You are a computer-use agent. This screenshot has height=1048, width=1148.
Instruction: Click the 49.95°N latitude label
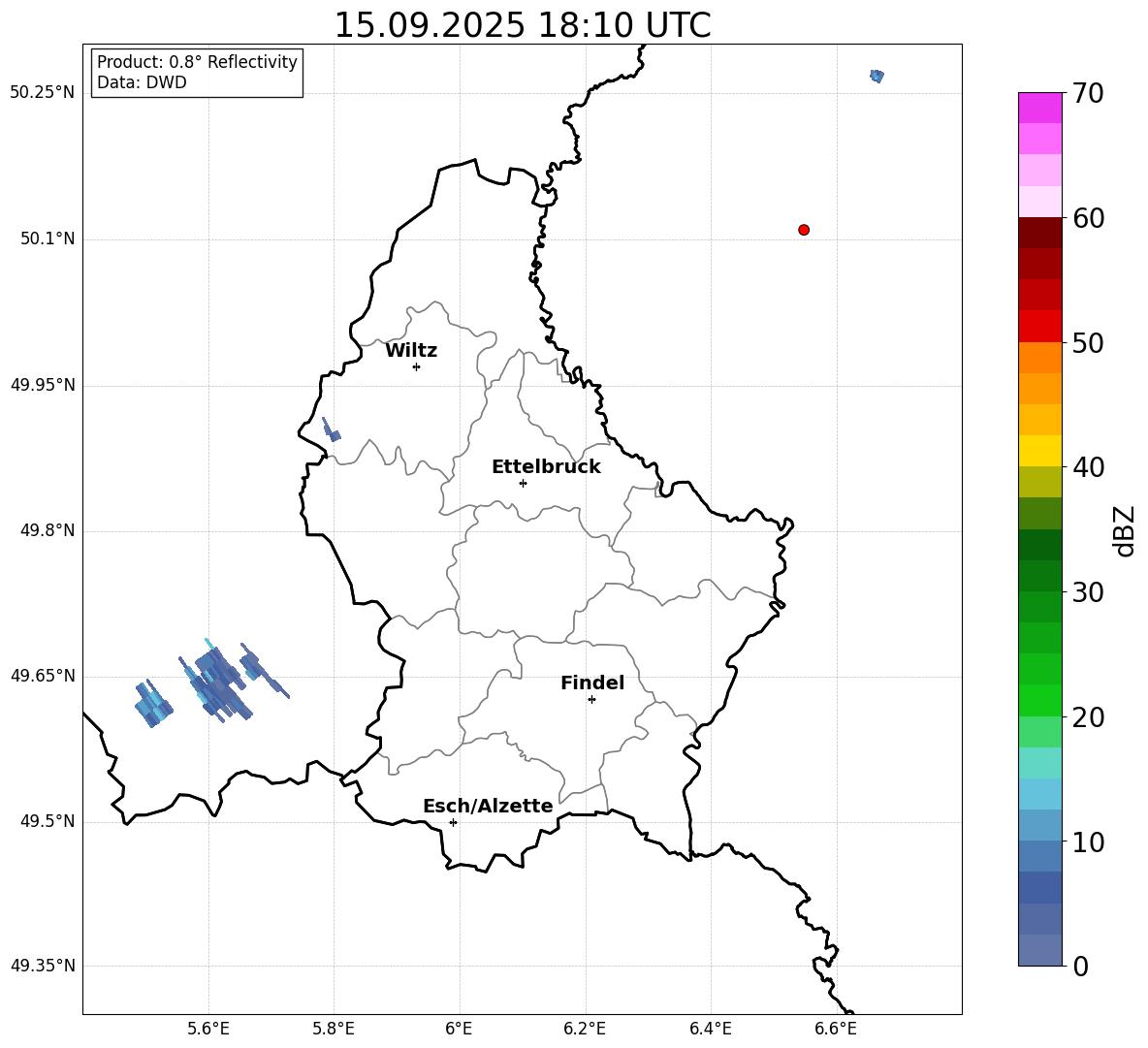[x=43, y=385]
